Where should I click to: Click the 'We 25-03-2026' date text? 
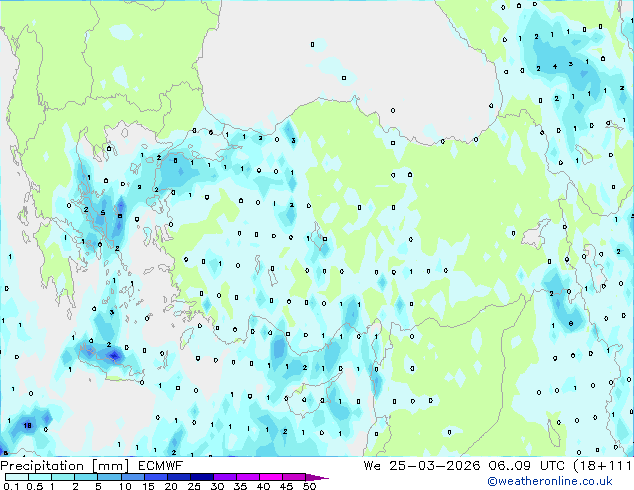(422, 466)
